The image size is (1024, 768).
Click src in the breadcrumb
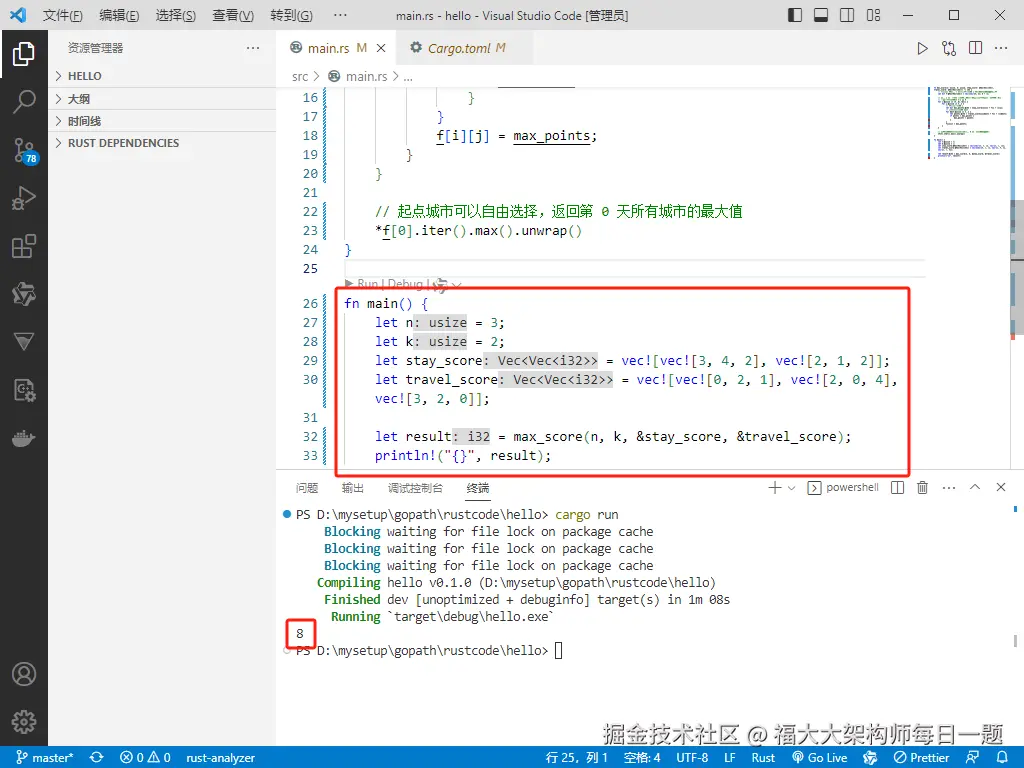click(x=300, y=76)
